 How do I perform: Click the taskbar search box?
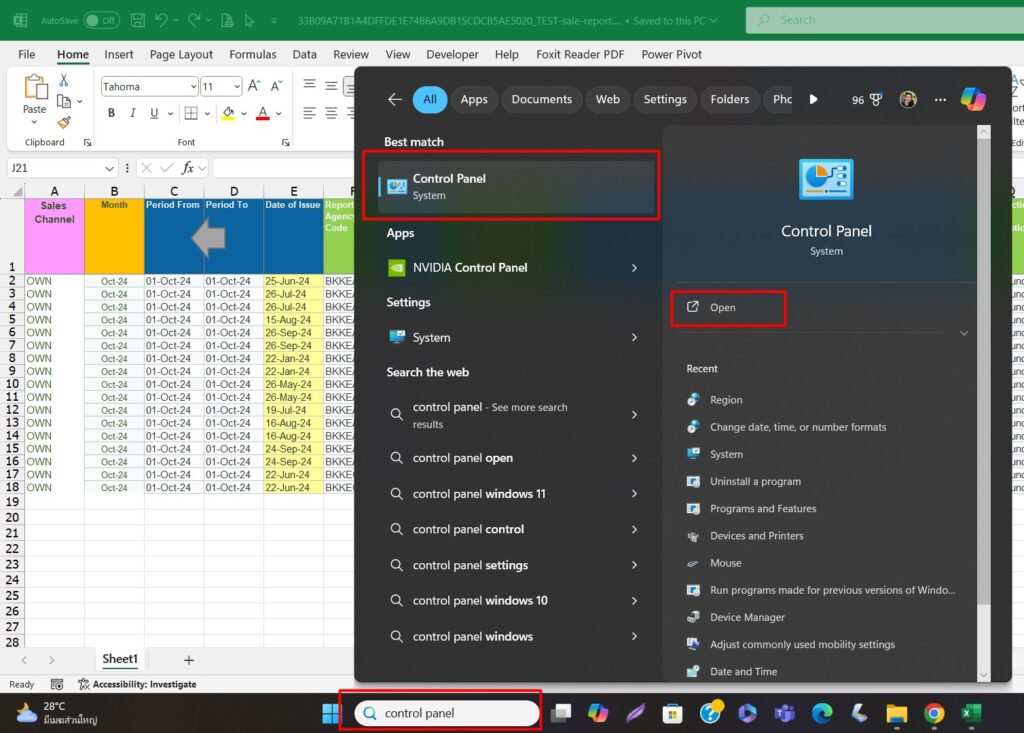point(447,713)
